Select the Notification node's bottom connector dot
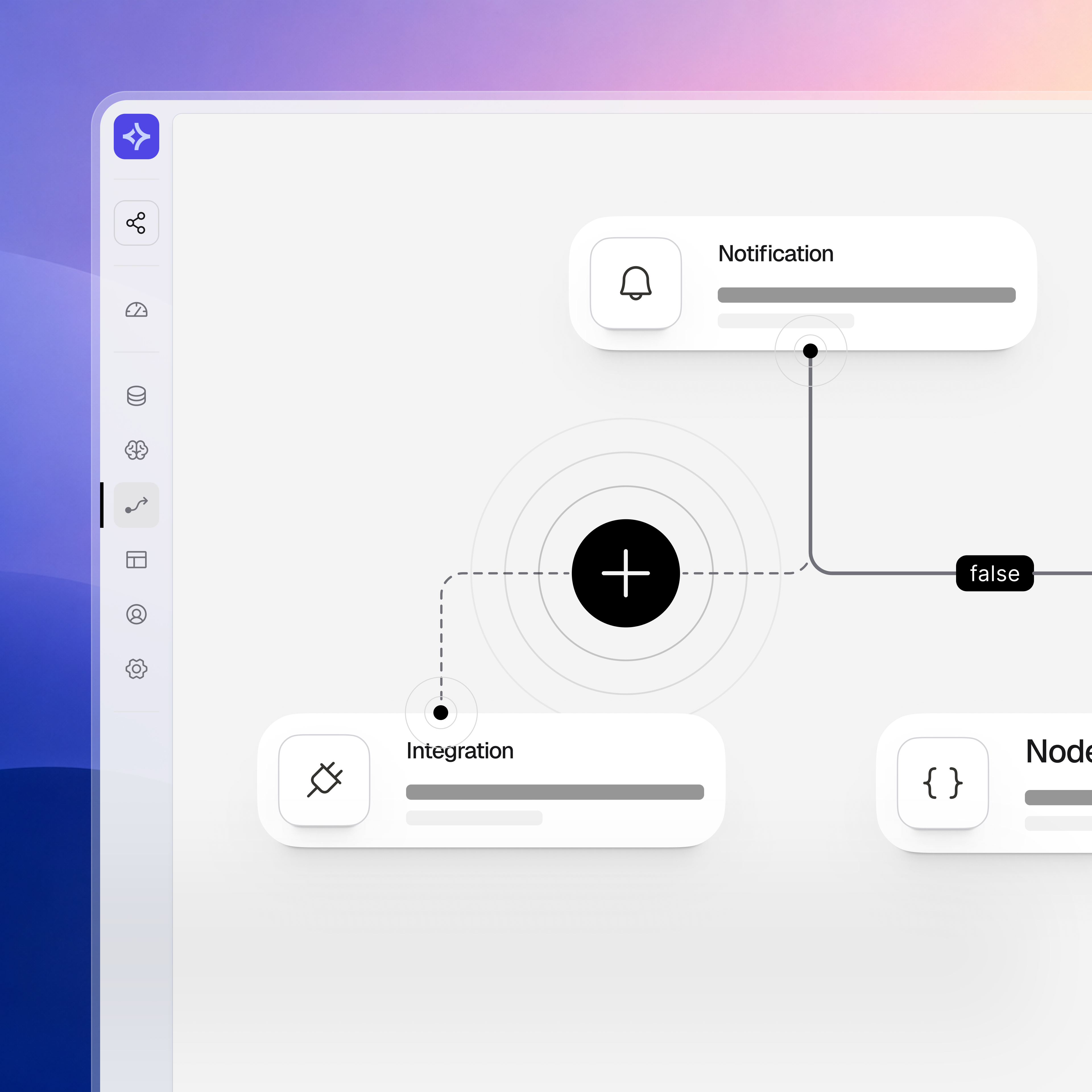 [810, 351]
